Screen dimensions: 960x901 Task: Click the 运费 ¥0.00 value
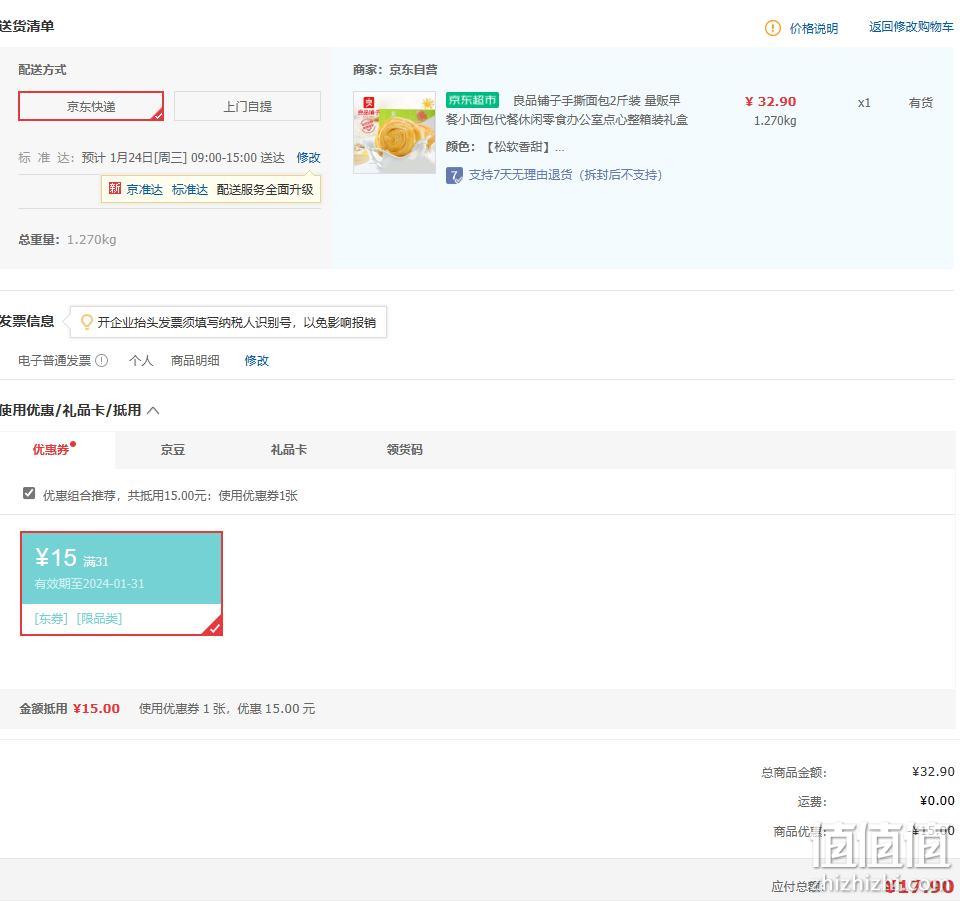point(937,801)
